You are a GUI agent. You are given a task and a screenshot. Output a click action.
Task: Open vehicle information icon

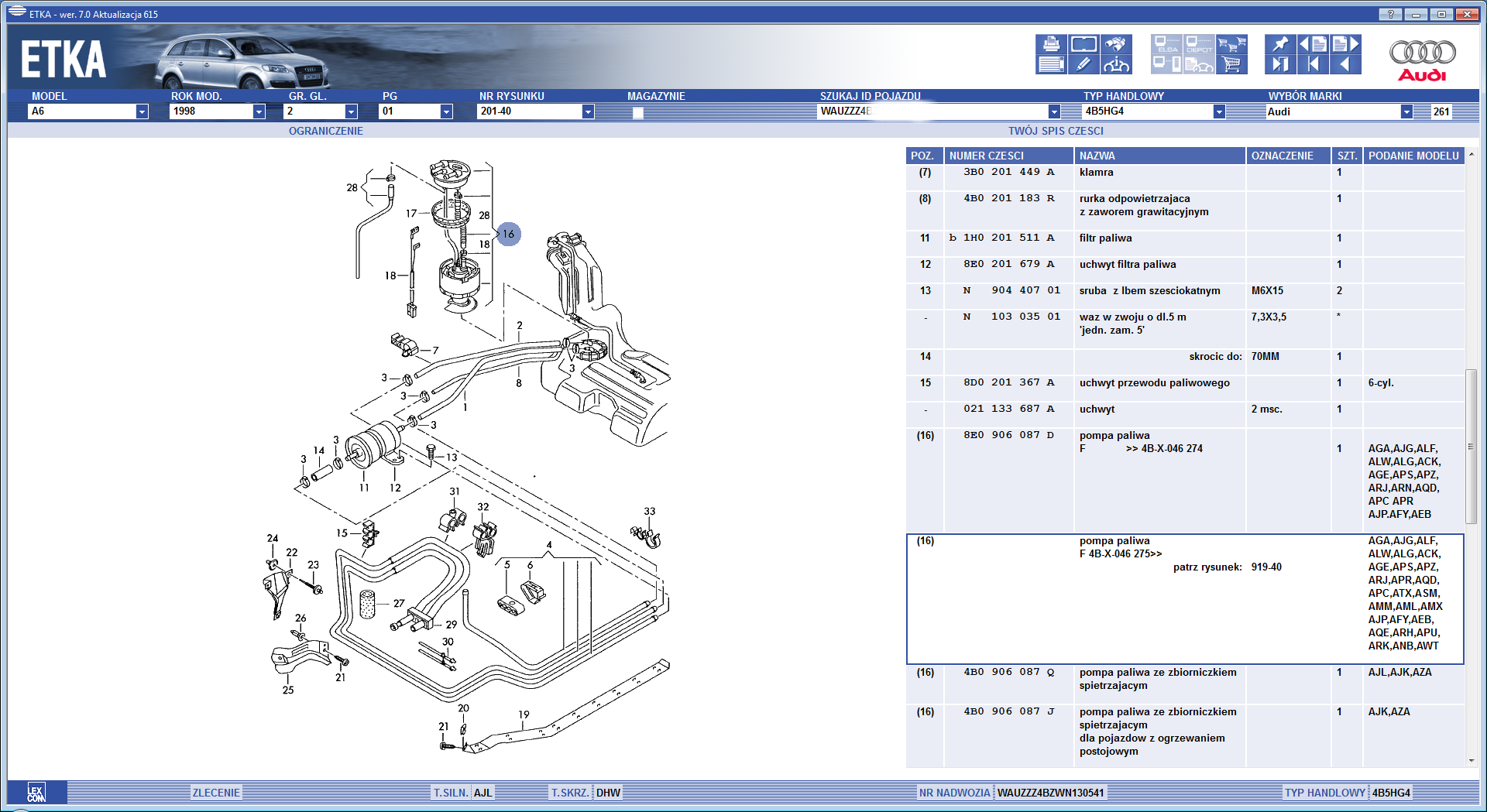click(x=1116, y=64)
